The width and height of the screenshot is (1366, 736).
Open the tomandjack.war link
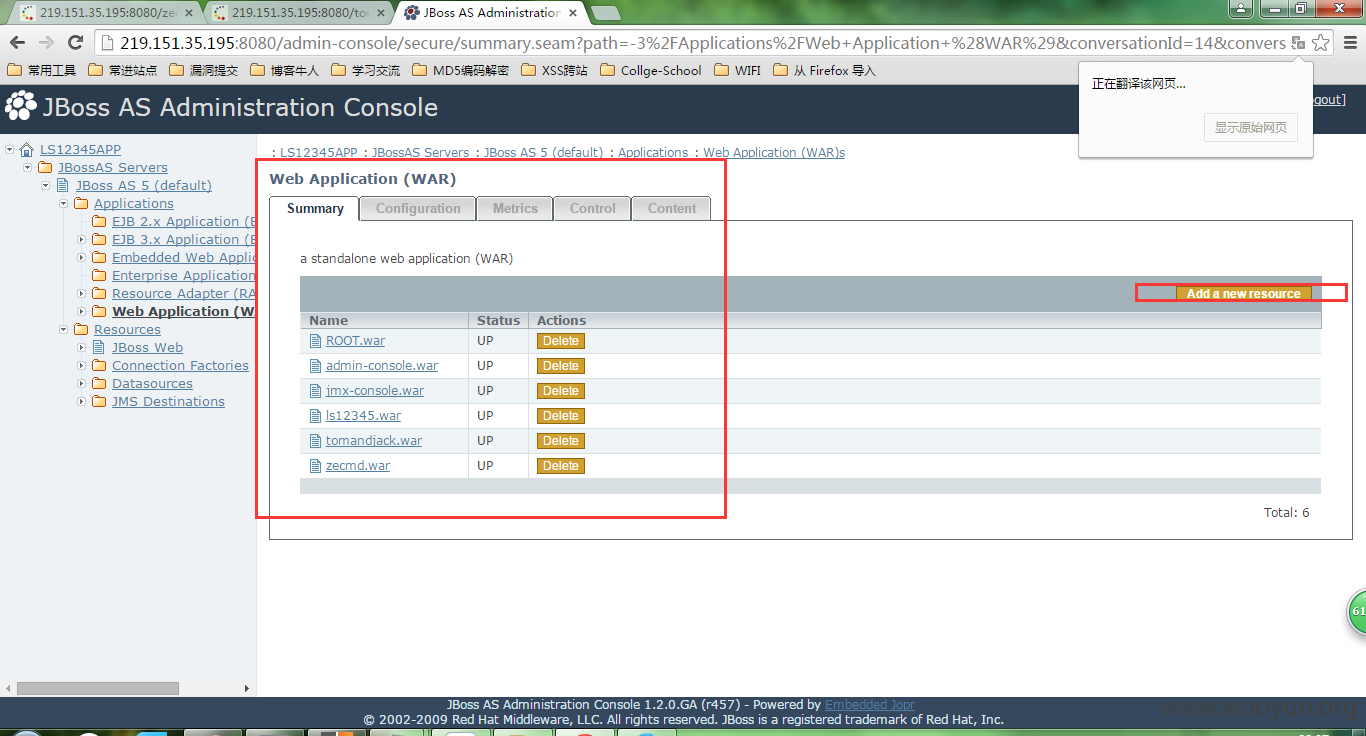click(374, 441)
